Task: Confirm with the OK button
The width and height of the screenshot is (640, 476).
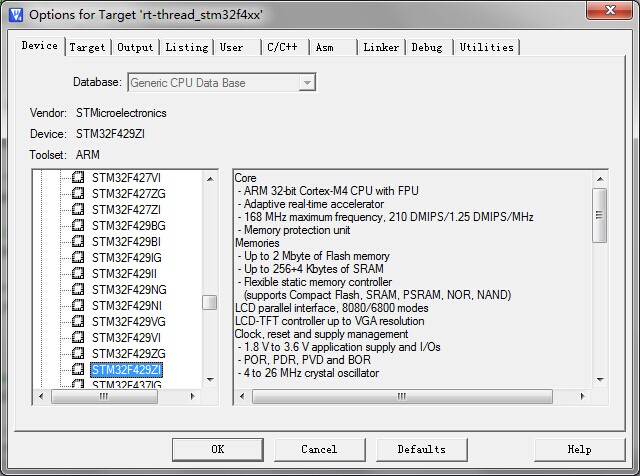Action: [218, 449]
